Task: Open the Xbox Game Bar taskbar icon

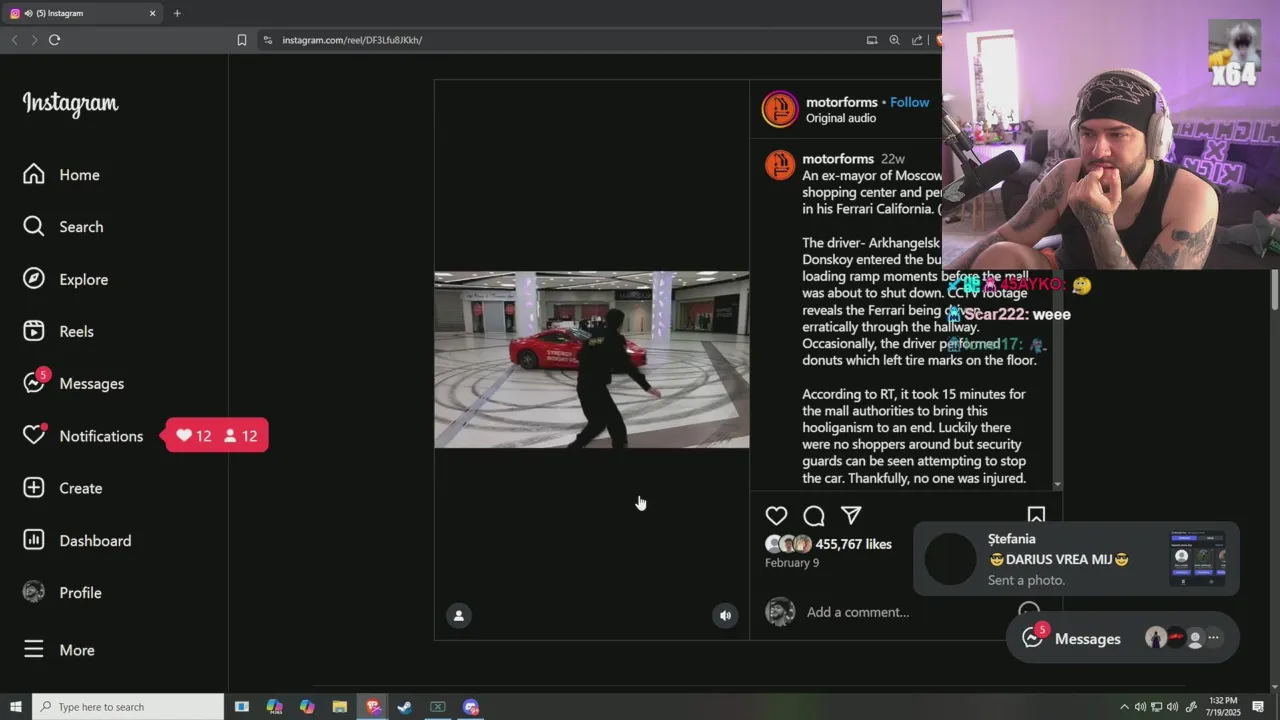Action: (437, 707)
